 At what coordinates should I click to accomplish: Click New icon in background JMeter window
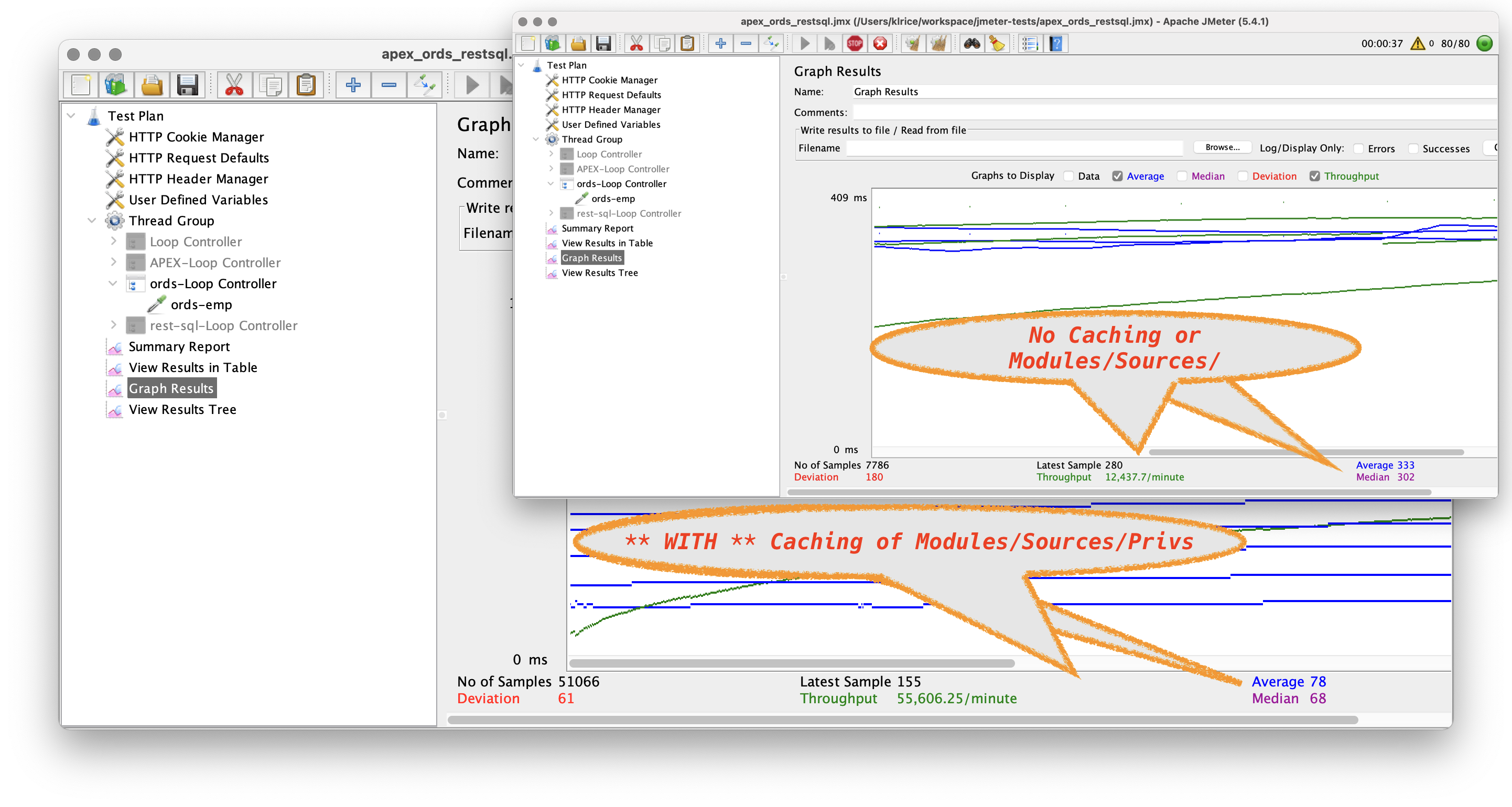pos(81,85)
